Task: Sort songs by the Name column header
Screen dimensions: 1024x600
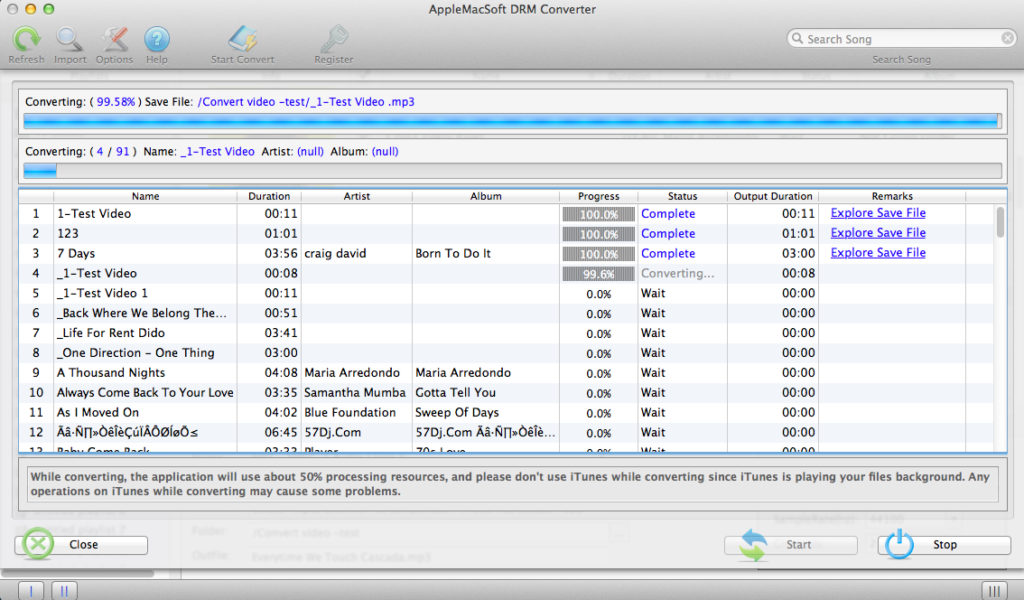Action: tap(145, 196)
